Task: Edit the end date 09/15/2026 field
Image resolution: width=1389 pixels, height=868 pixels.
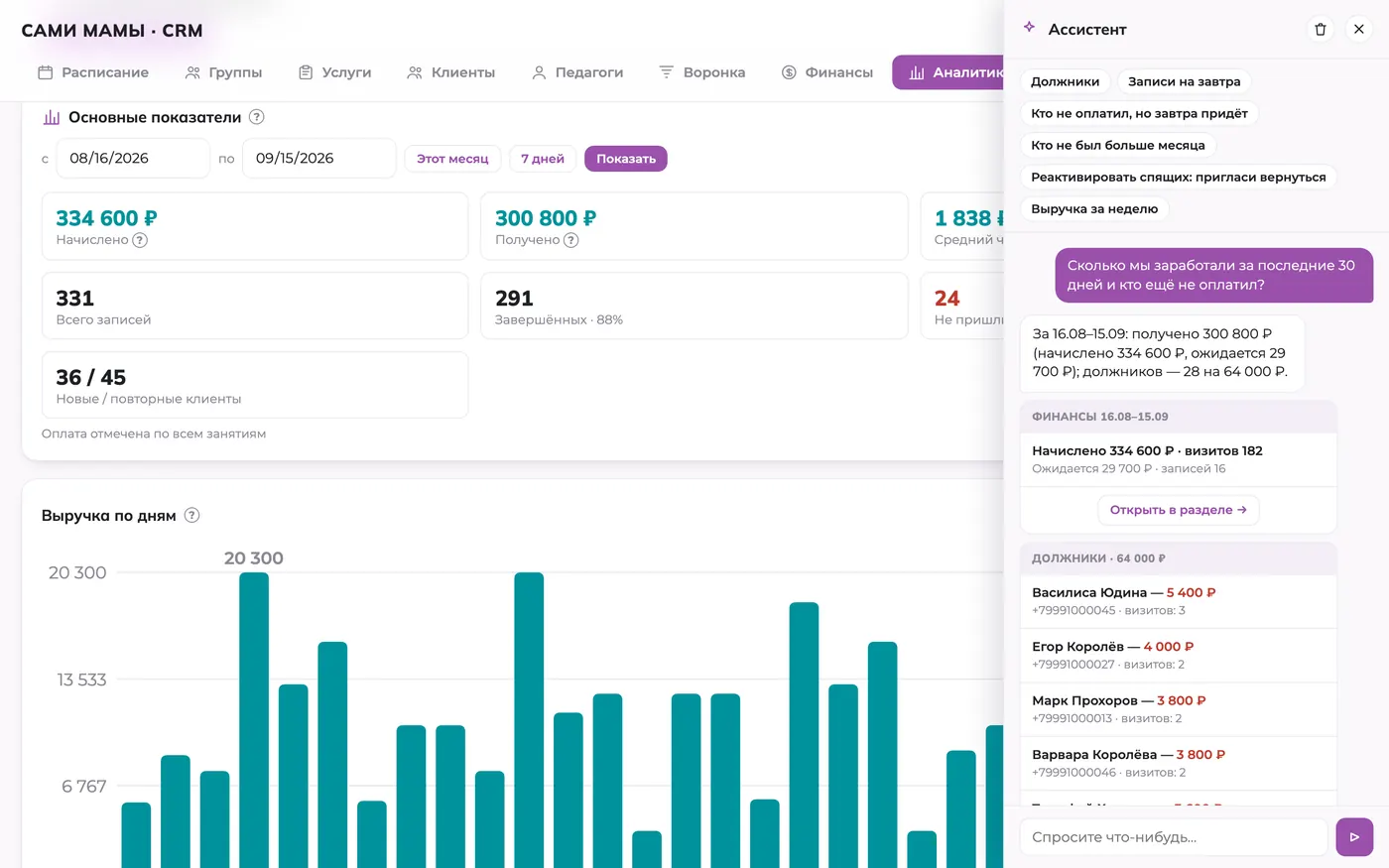Action: click(x=318, y=159)
